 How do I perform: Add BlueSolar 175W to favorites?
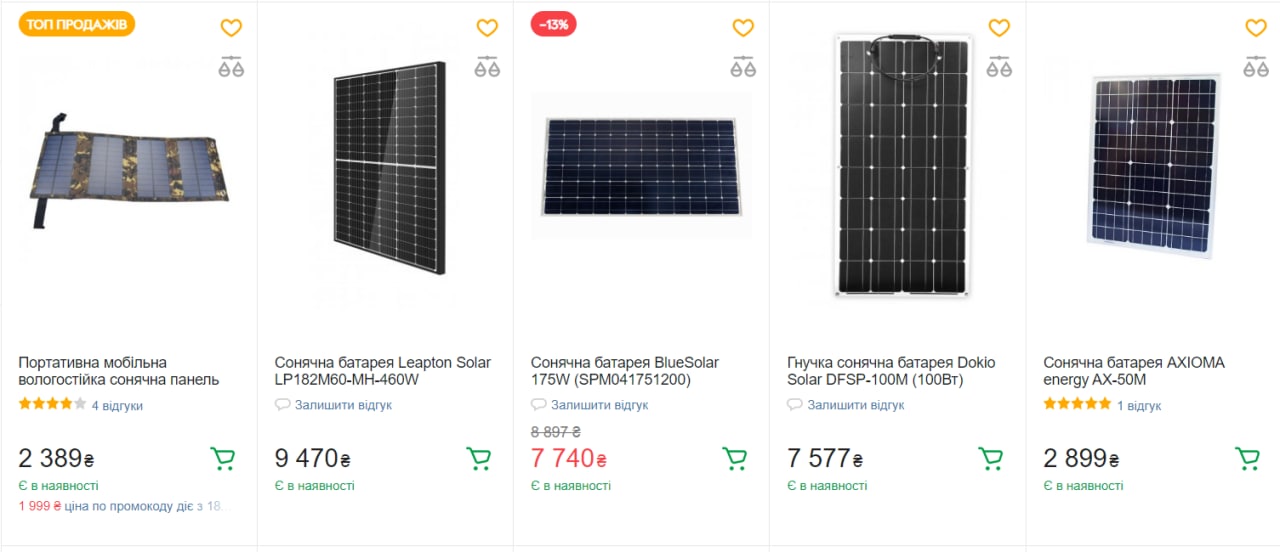click(743, 28)
